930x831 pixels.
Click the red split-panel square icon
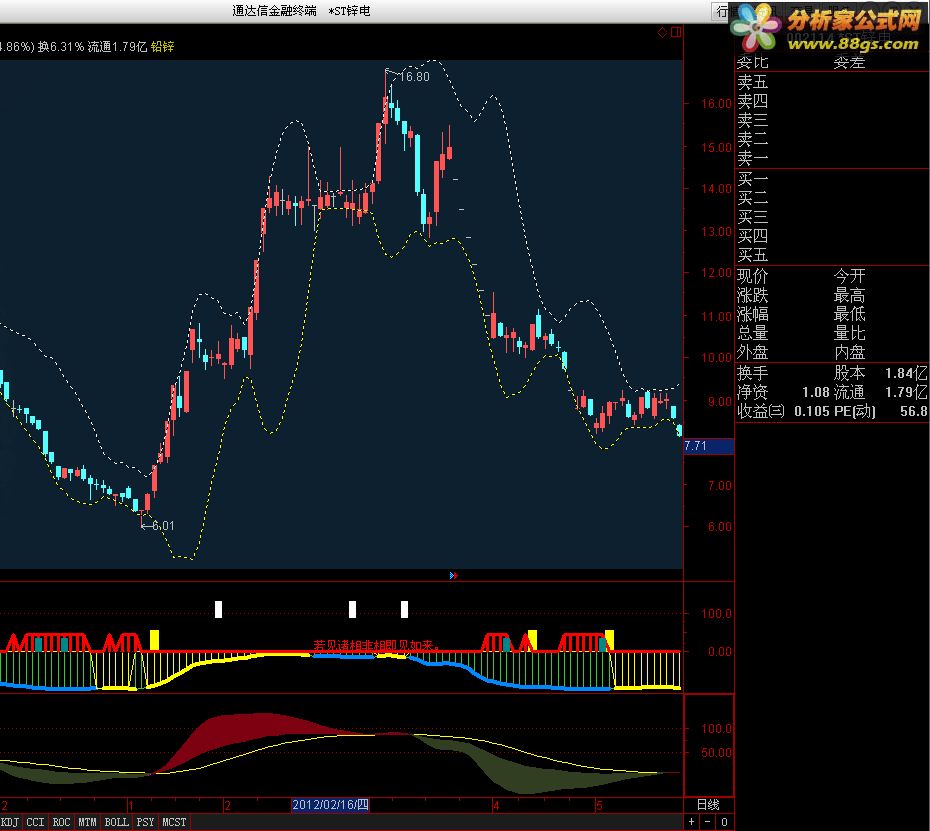676,32
